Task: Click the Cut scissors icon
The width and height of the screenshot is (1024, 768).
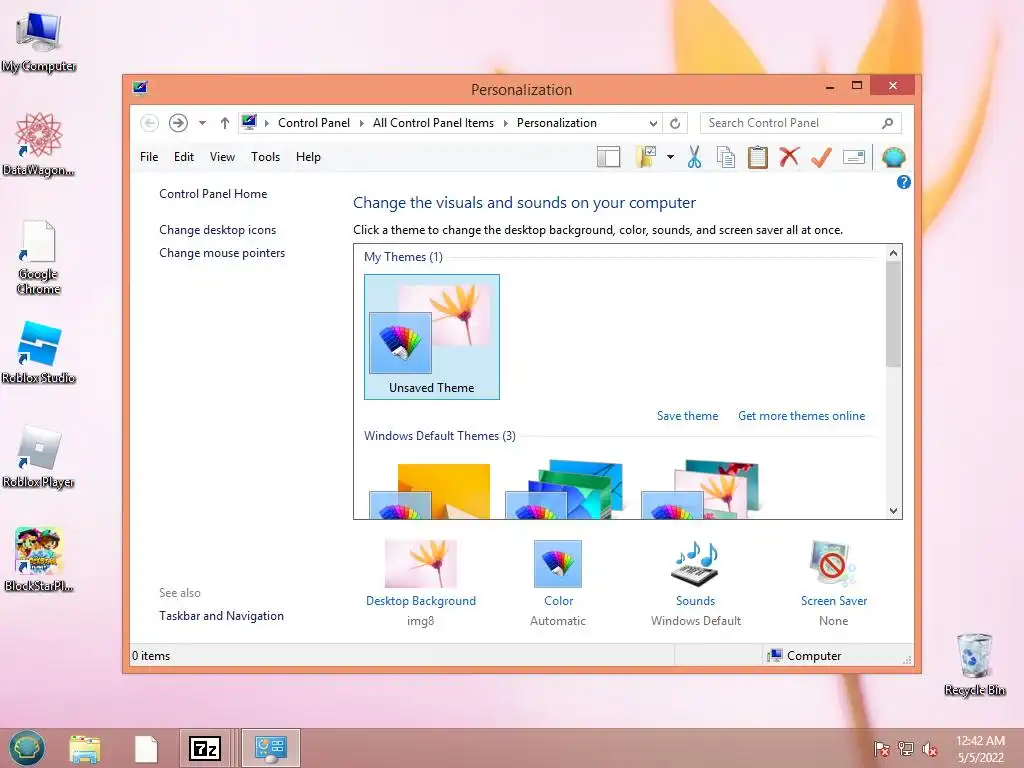Action: (694, 157)
